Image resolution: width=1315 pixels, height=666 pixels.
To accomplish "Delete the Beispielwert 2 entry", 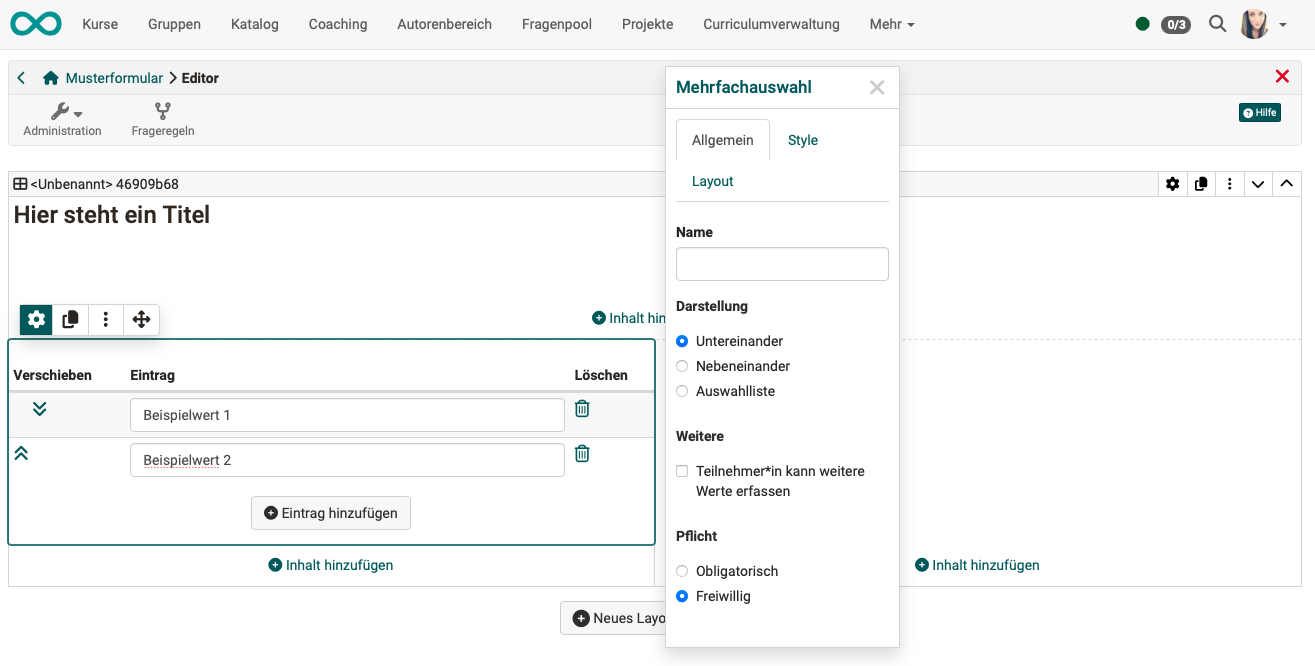I will (582, 454).
